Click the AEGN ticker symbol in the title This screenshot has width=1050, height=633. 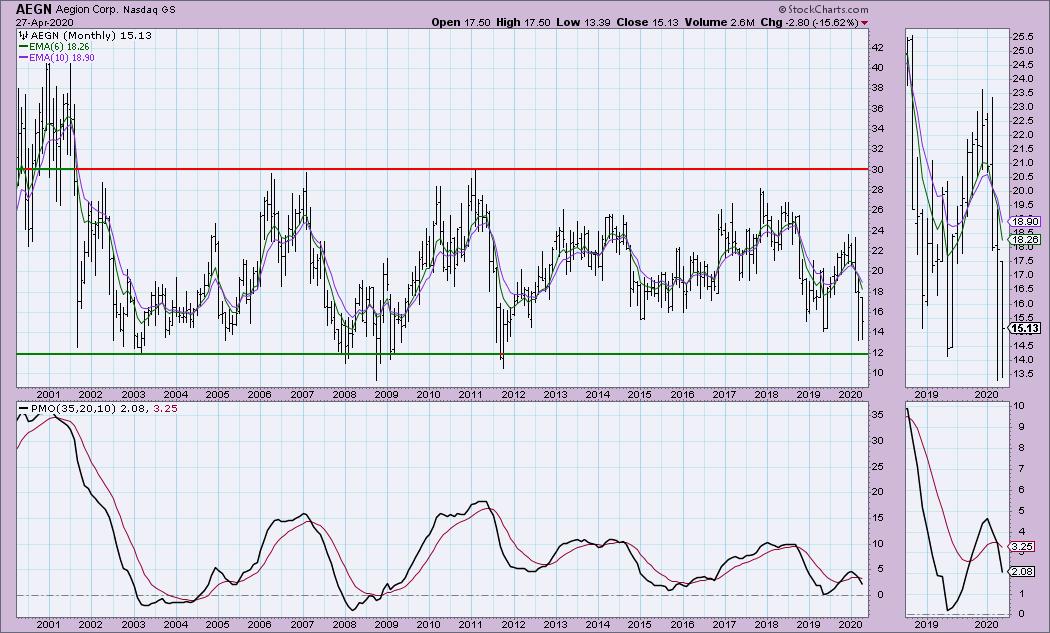point(31,9)
